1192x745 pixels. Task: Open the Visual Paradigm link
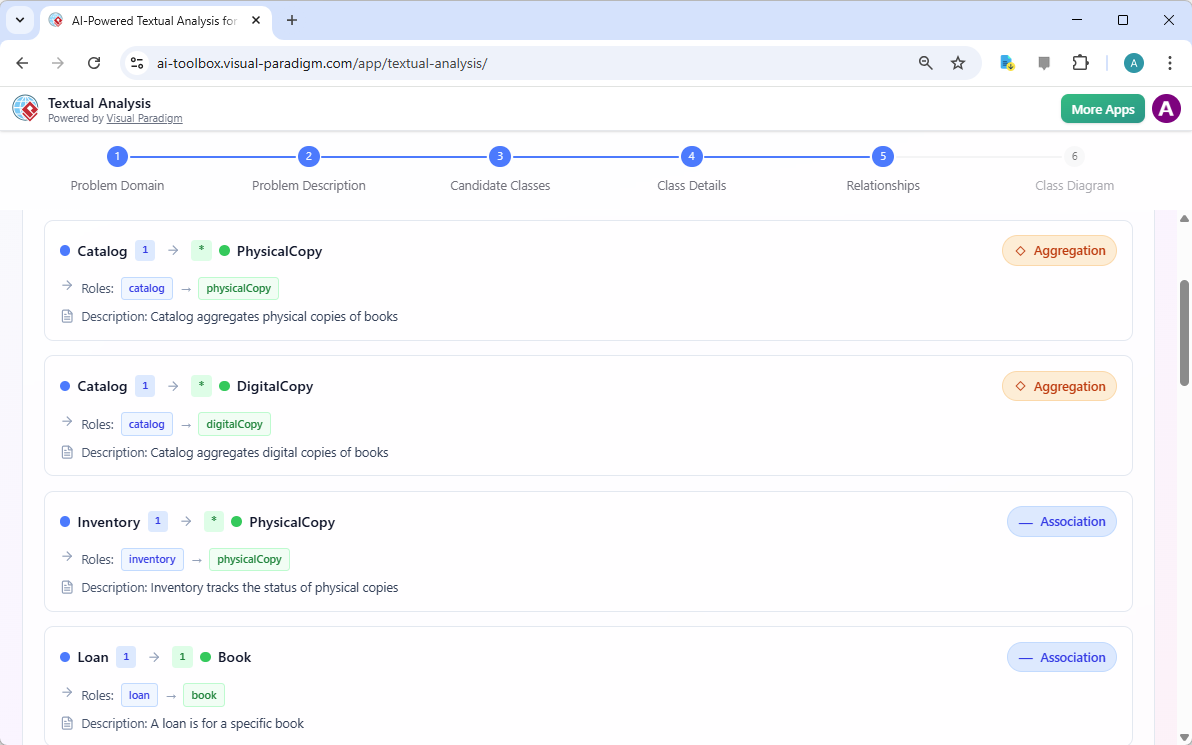pos(144,118)
